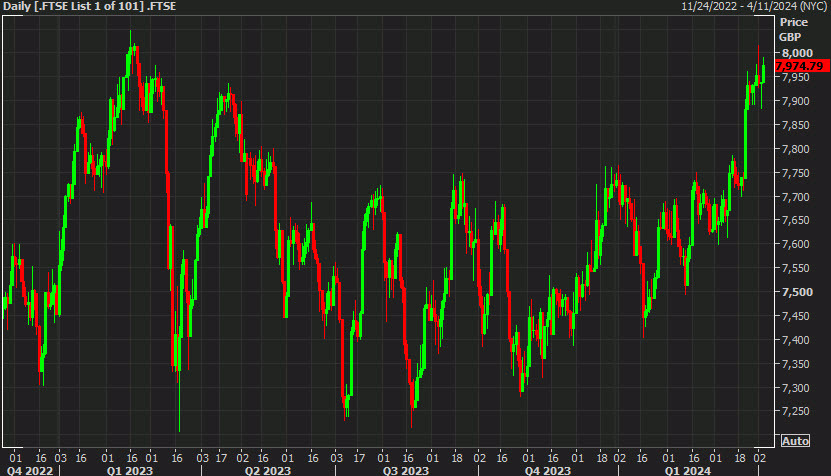The width and height of the screenshot is (831, 476).
Task: Select the bold 7,500 price axis label
Action: coord(797,292)
